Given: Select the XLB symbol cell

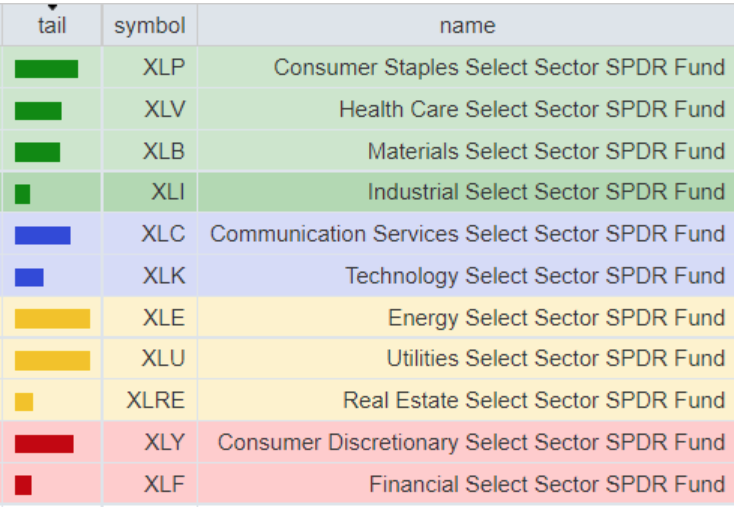Looking at the screenshot, I should click(164, 151).
